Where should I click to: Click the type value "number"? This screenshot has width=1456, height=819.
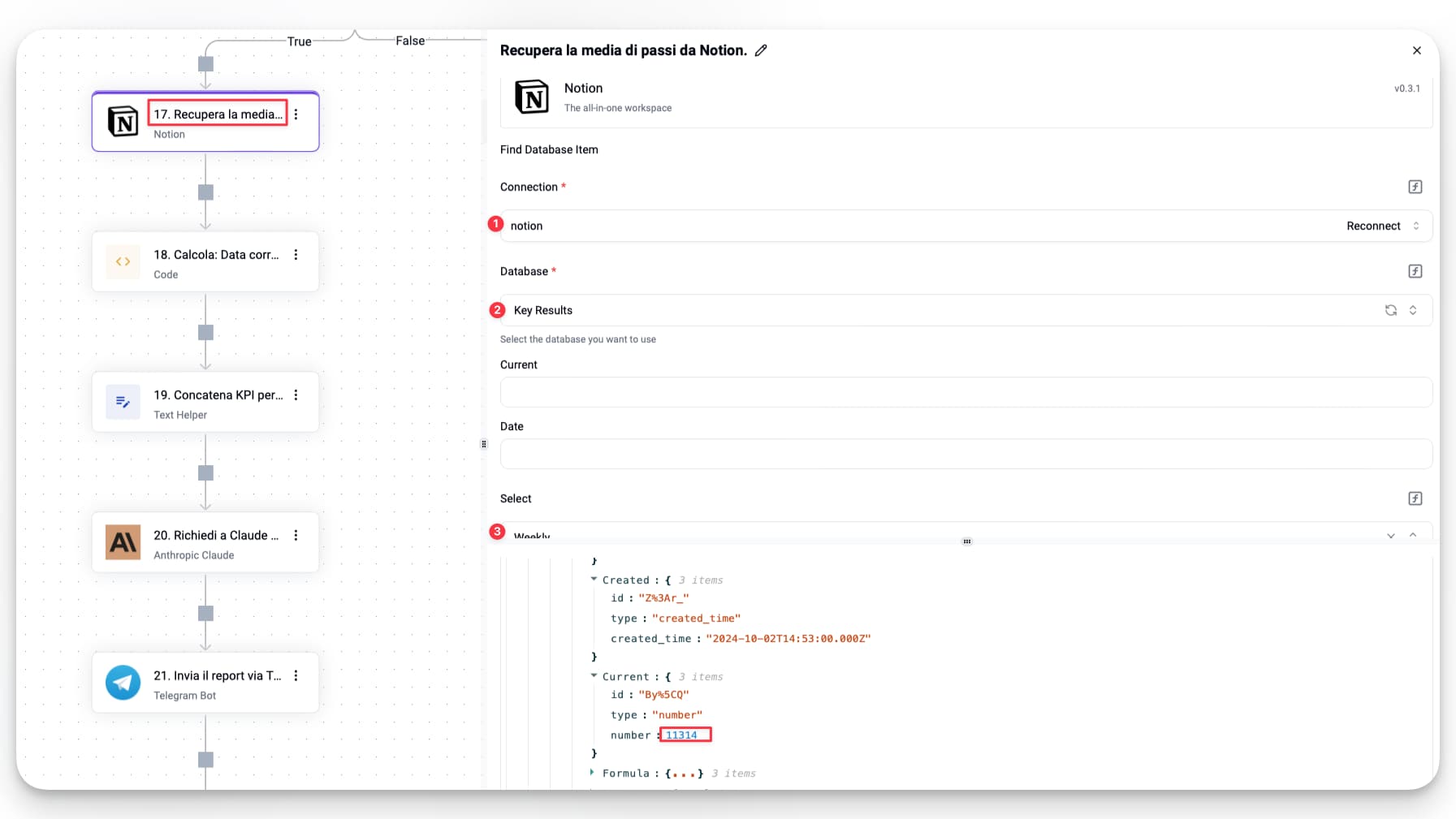tap(676, 715)
